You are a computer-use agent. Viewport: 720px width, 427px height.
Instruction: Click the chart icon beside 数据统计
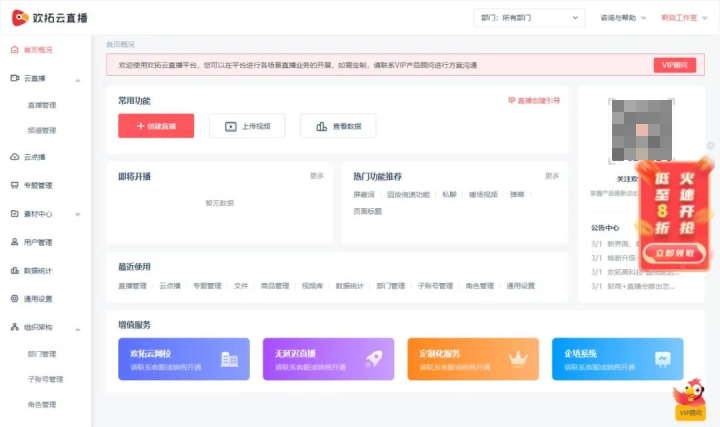(x=15, y=270)
